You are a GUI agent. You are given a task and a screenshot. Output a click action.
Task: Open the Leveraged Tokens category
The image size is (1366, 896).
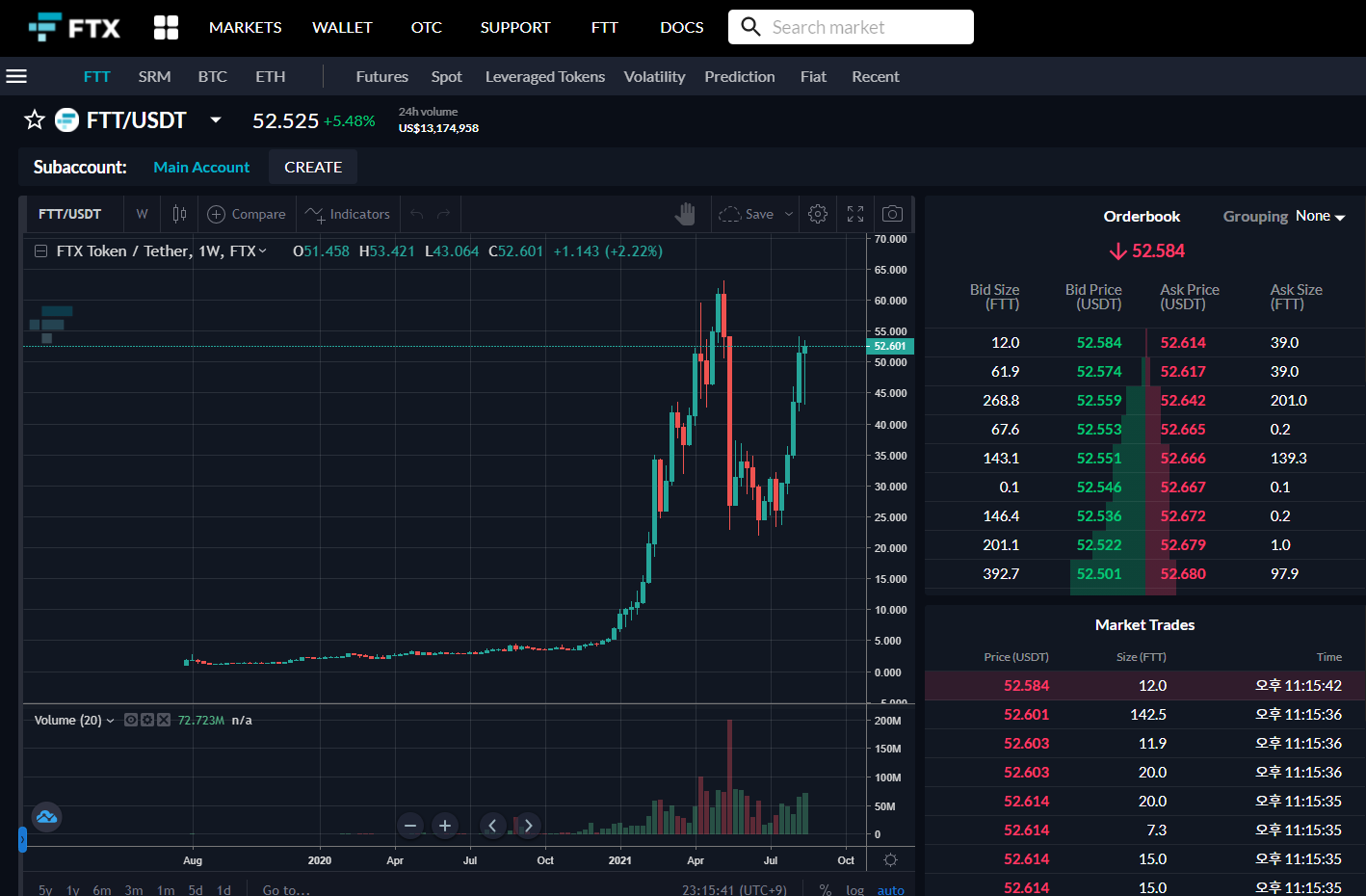pos(545,76)
